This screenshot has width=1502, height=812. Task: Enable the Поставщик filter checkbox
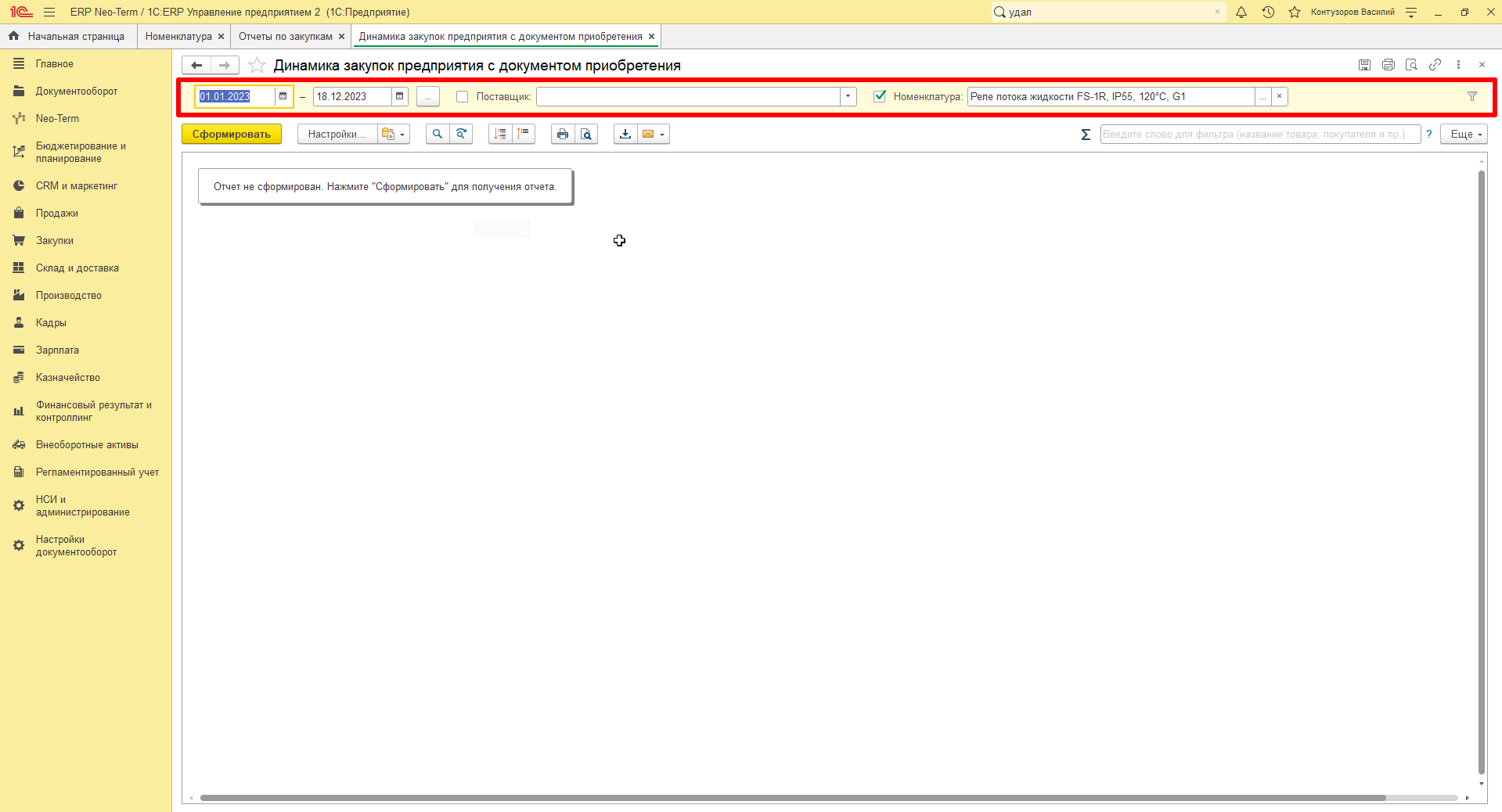463,96
